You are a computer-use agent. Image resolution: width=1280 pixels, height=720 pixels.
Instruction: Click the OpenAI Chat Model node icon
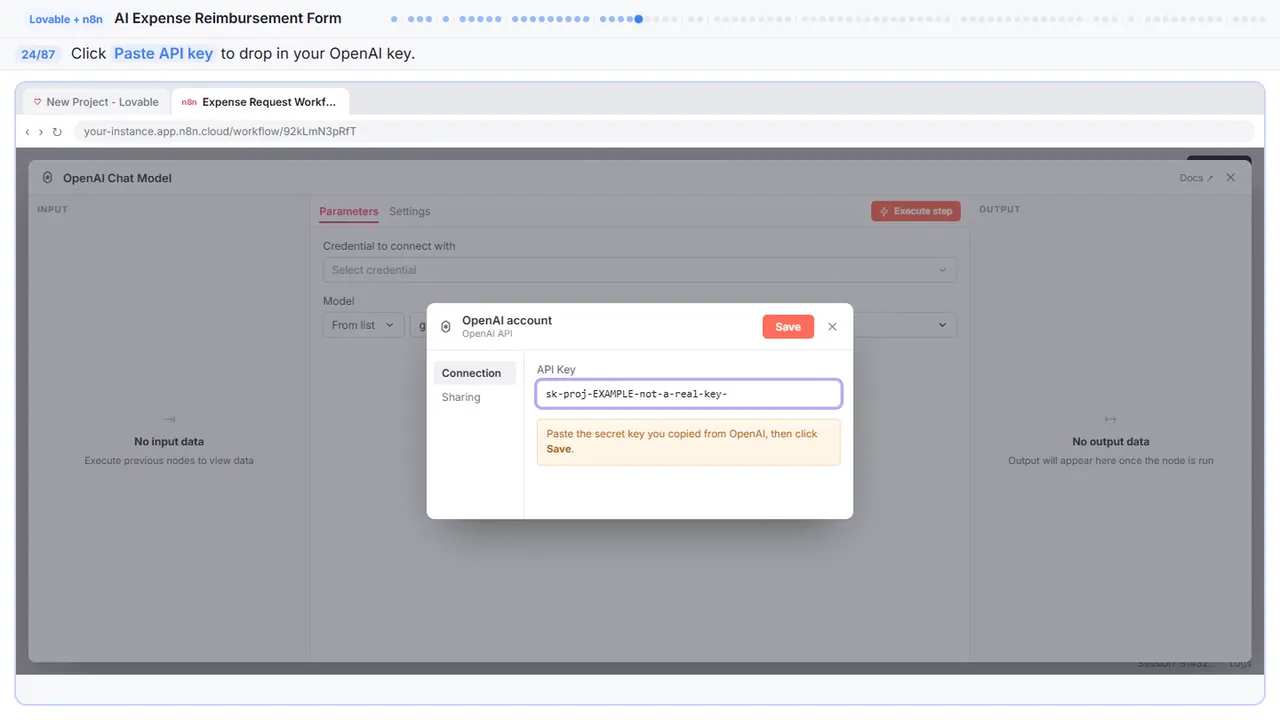47,178
